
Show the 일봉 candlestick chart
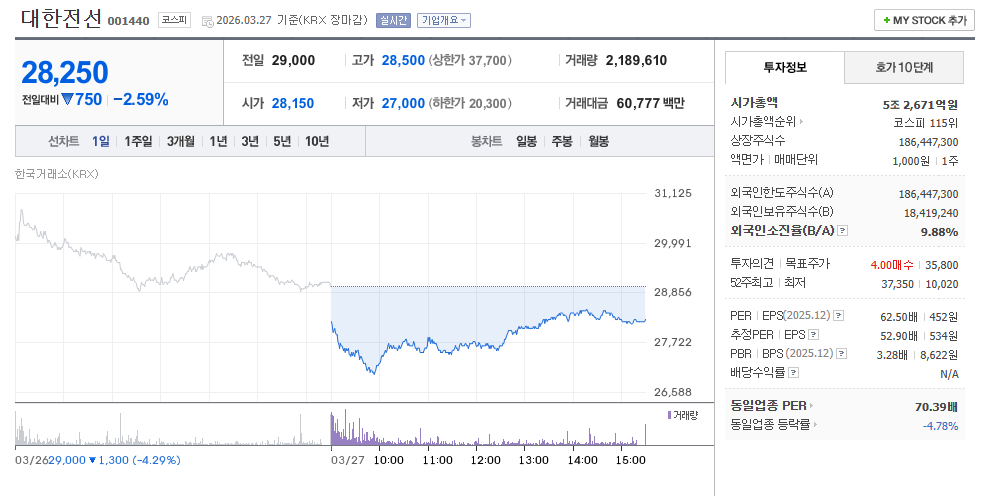526,141
